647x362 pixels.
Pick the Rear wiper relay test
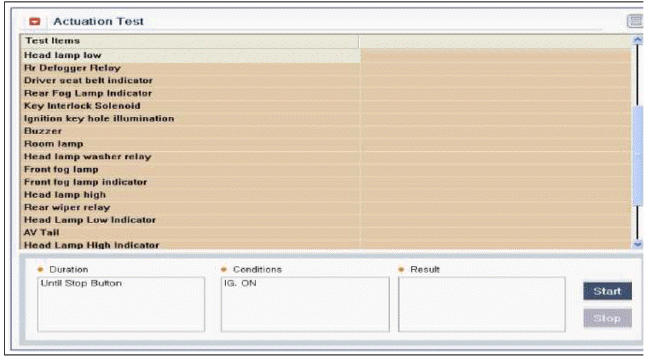[326, 207]
